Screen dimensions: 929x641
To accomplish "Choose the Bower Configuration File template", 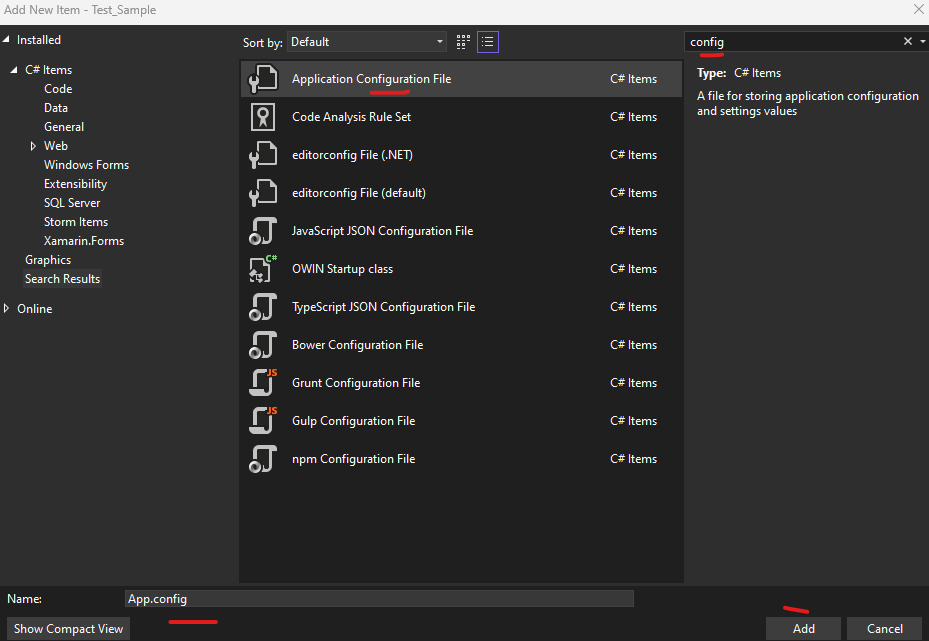I will pyautogui.click(x=355, y=344).
